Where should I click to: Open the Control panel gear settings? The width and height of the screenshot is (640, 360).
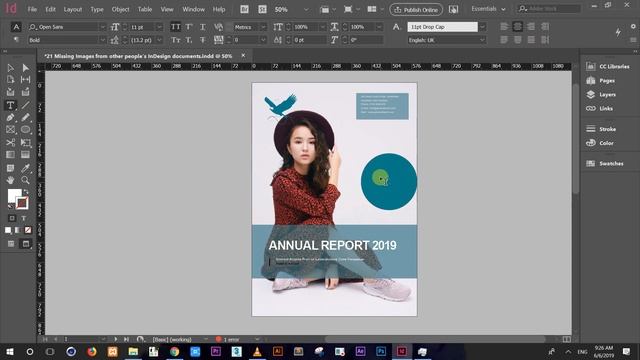pos(633,26)
